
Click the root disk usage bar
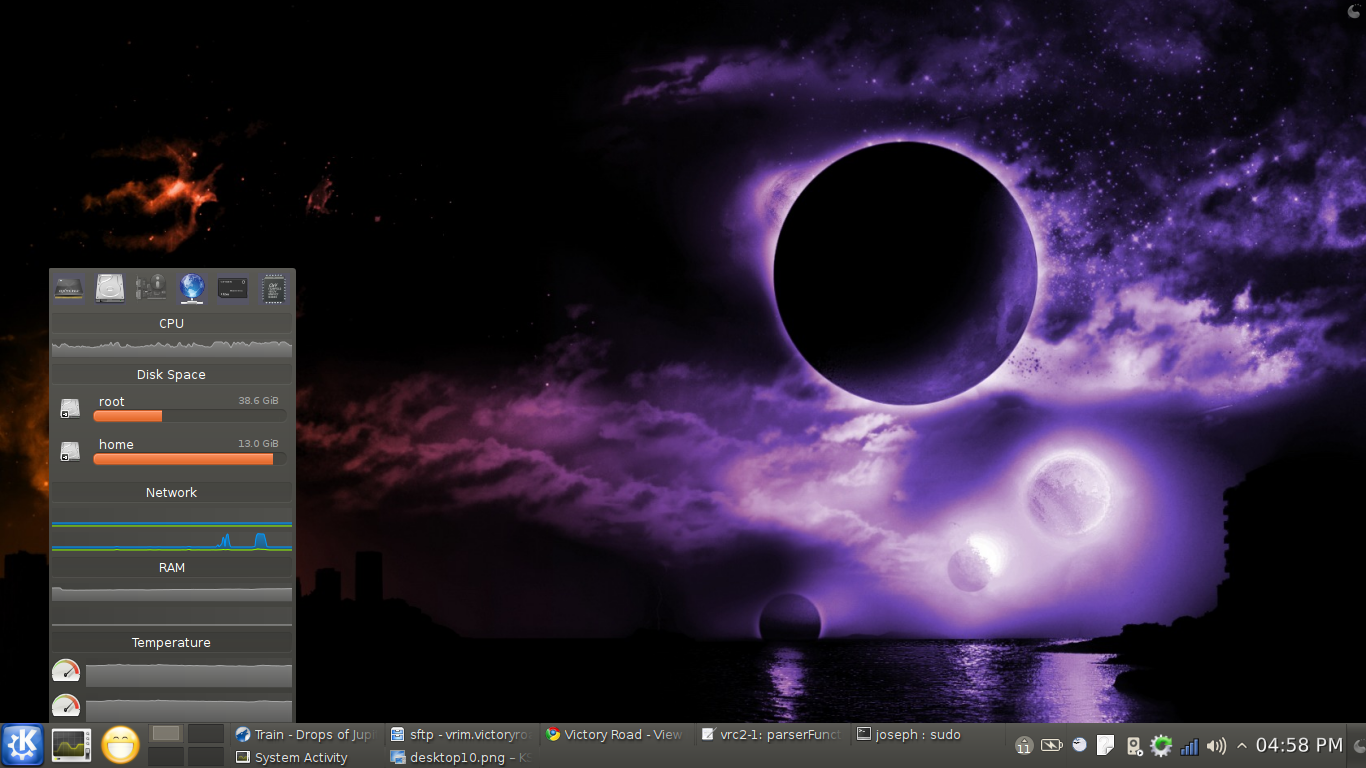189,415
